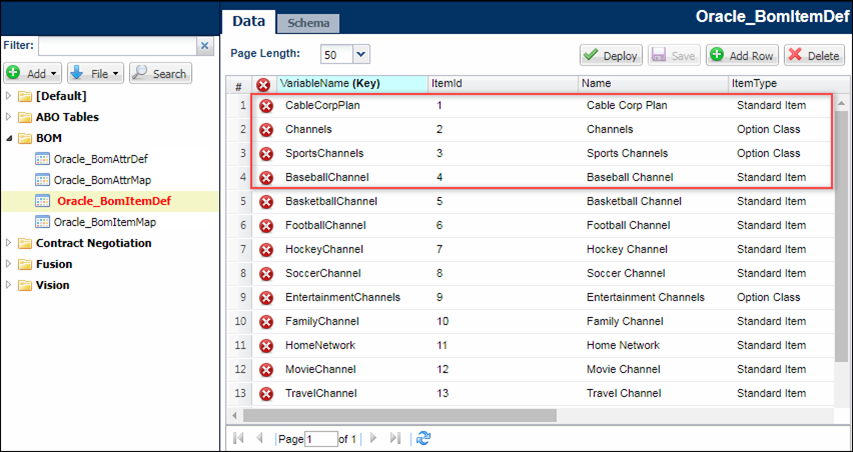Click delete icon for TravelChannel row

(x=265, y=394)
